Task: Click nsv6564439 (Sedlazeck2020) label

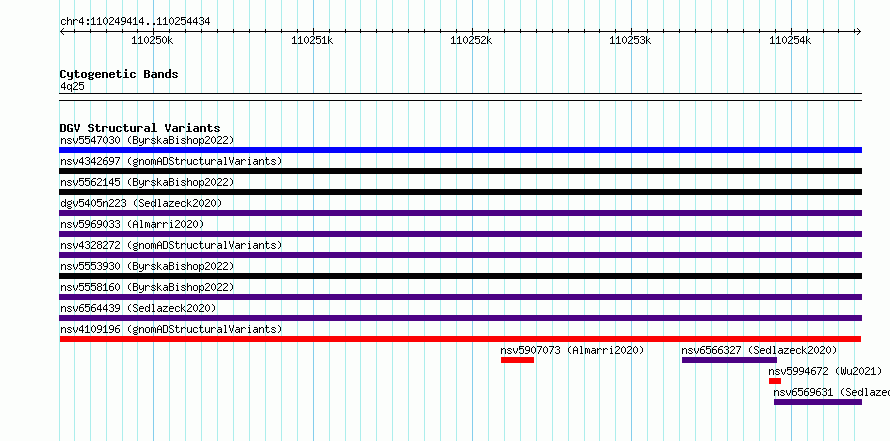Action: point(138,308)
